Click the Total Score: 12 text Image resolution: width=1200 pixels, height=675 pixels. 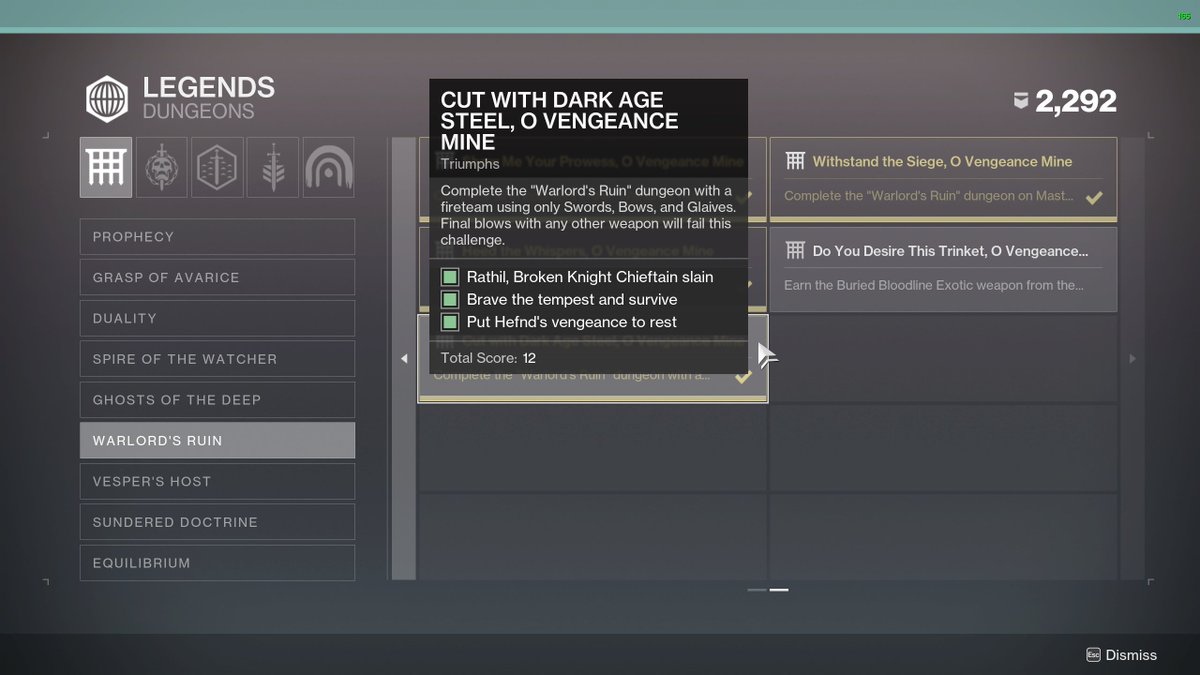point(488,358)
